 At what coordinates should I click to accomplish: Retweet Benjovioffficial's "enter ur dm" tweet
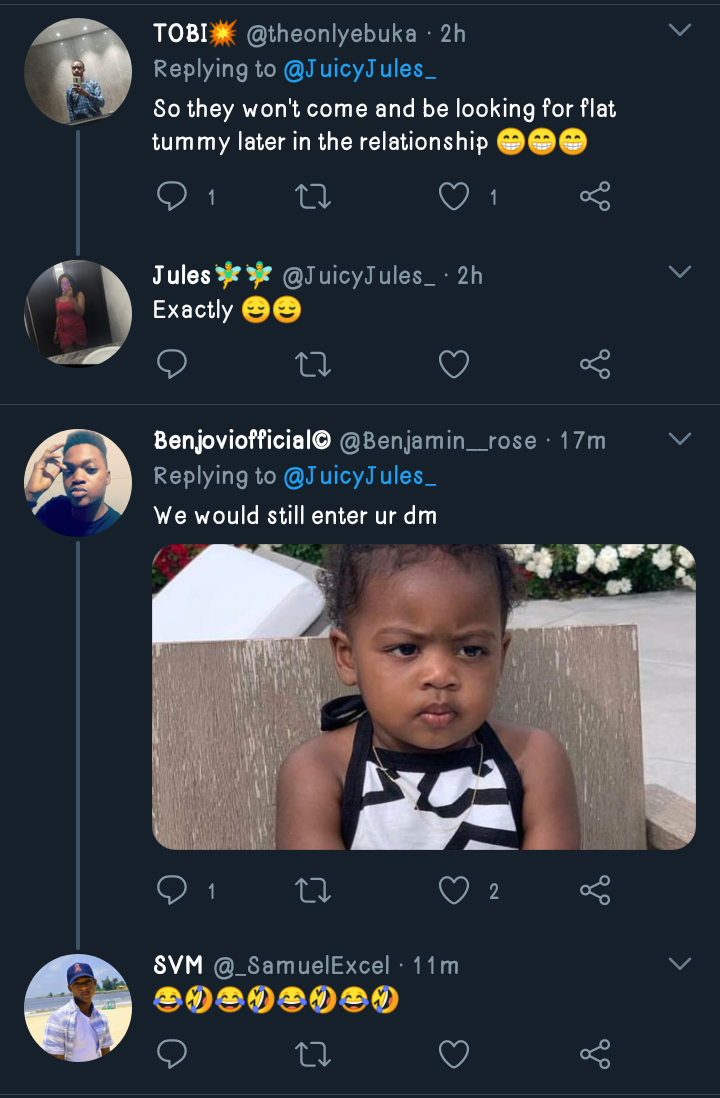coord(313,890)
